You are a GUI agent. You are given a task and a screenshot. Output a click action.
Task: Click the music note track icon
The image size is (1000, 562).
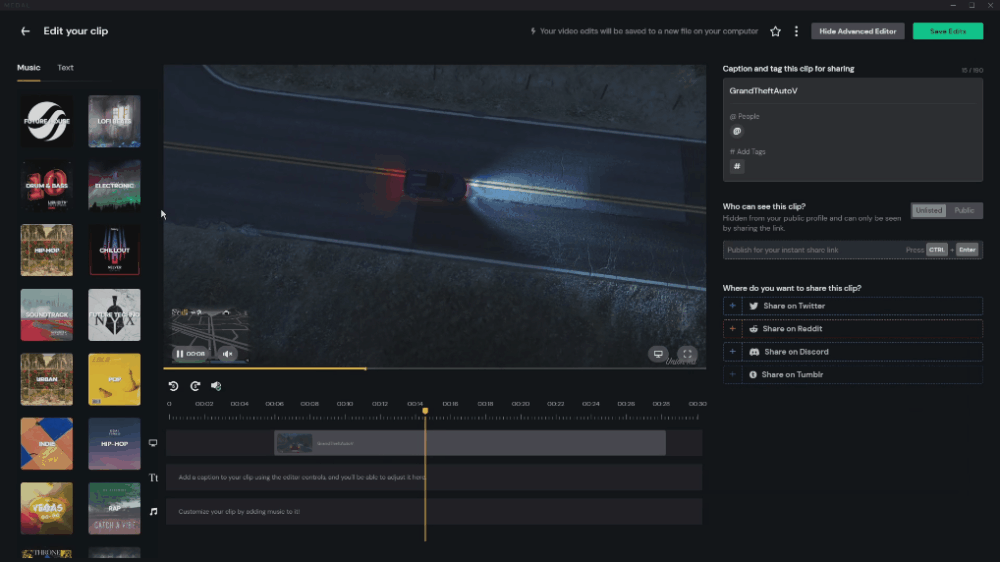click(x=153, y=512)
